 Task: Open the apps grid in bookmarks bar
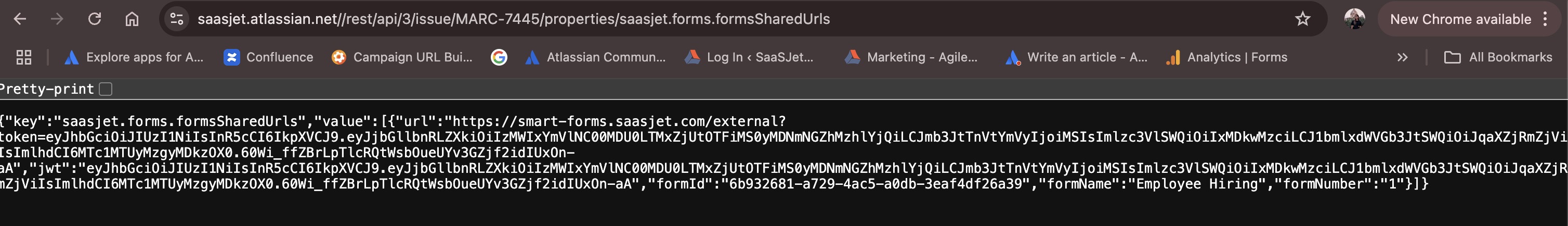[24, 57]
